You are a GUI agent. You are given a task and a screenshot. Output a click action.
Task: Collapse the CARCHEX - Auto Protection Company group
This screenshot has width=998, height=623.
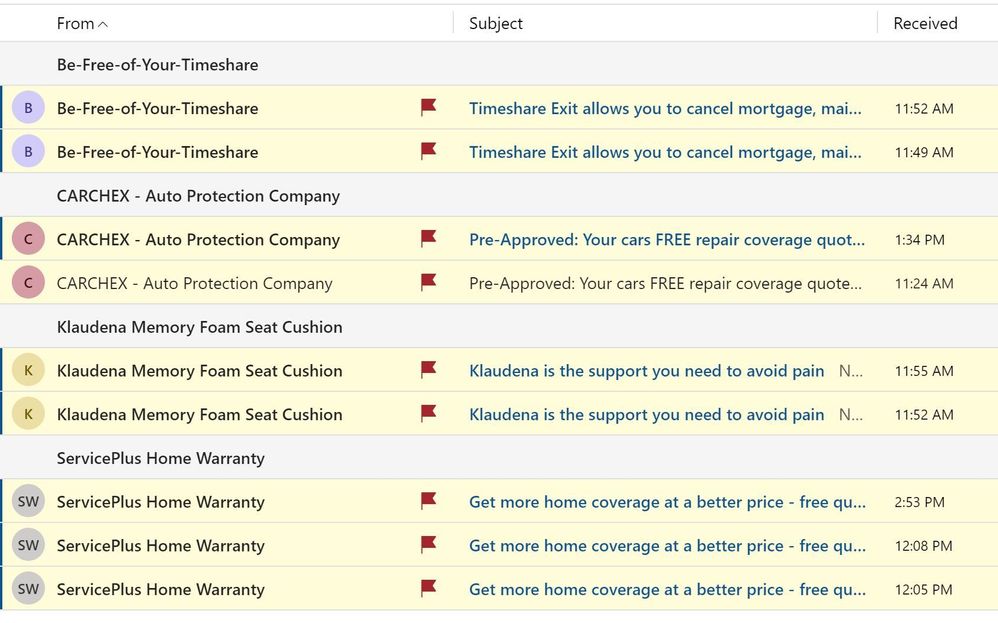(198, 196)
